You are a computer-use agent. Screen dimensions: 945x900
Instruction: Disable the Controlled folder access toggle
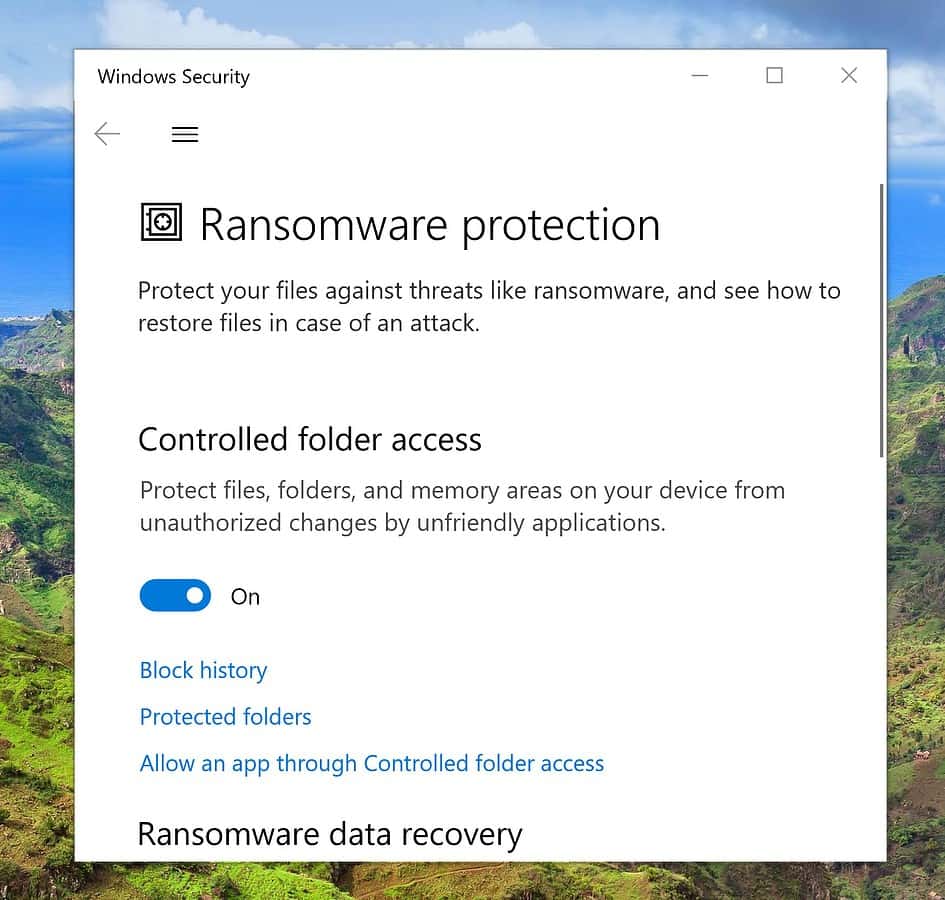tap(175, 595)
